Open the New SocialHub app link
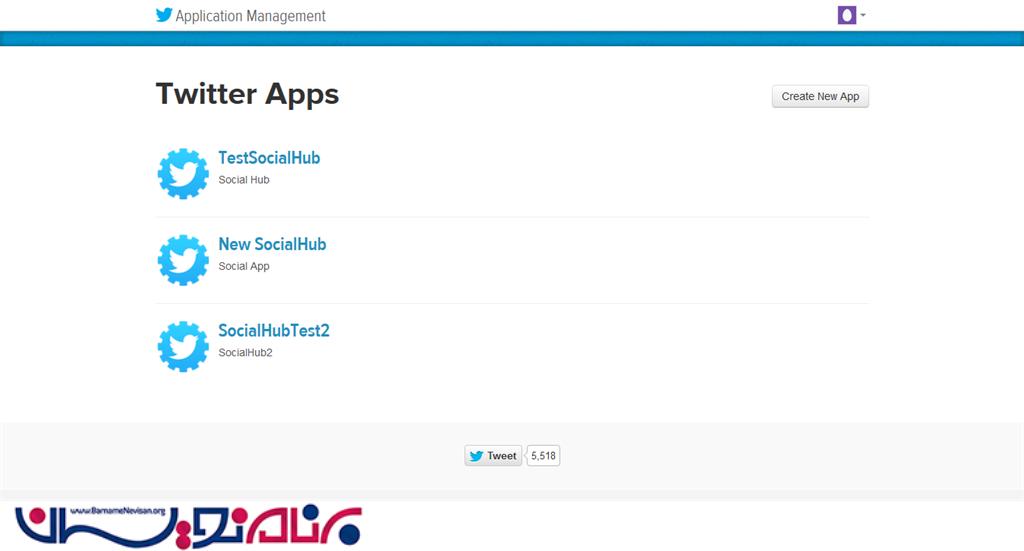This screenshot has width=1024, height=551. coord(272,244)
